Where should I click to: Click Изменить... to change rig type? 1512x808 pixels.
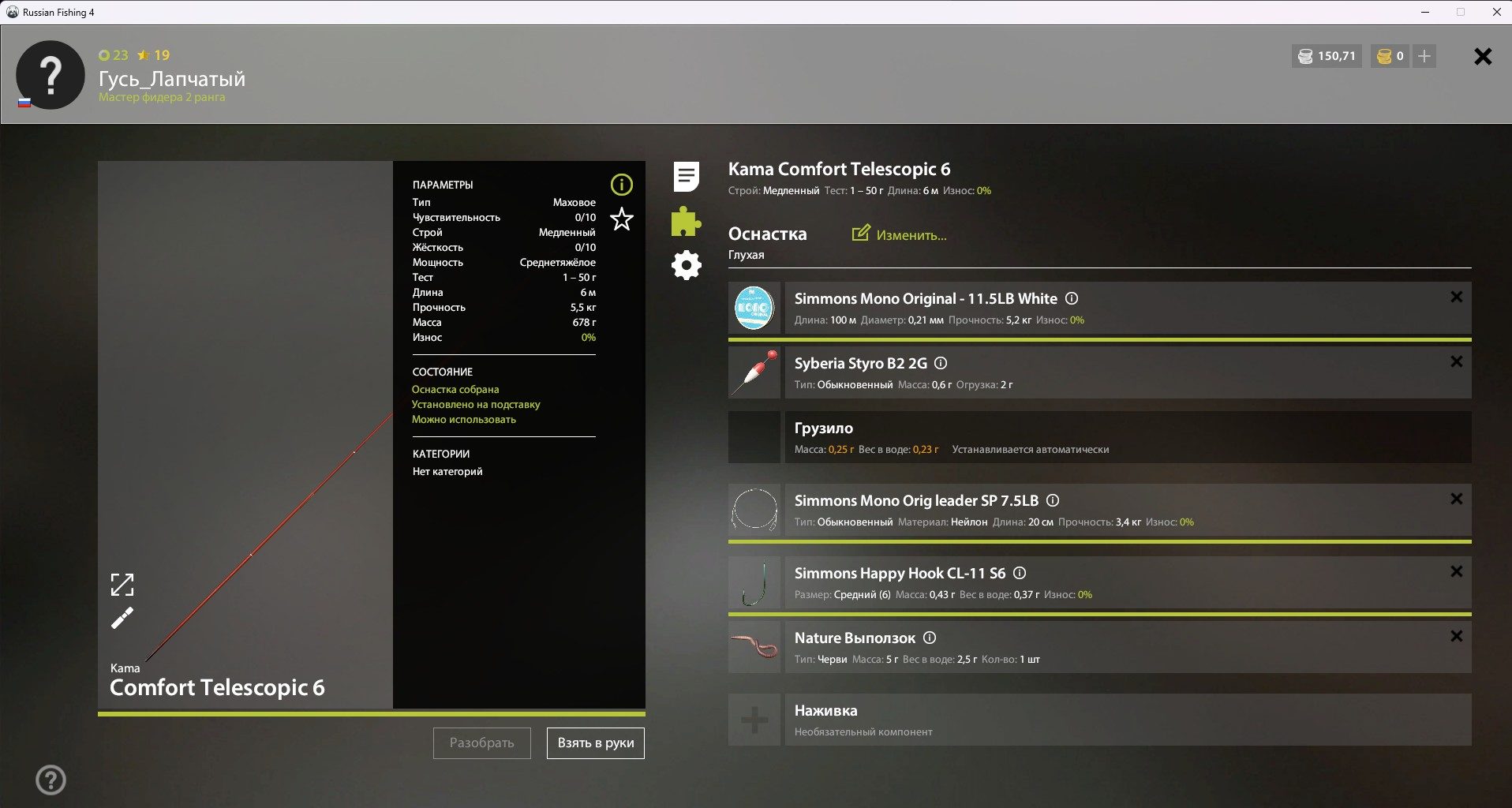pos(900,234)
